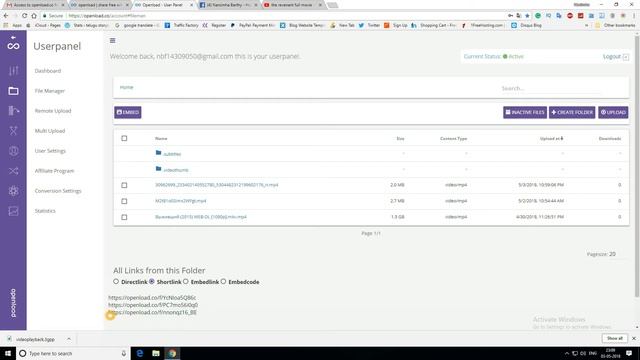This screenshot has width=640, height=360.
Task: Open Affiliate Program menu item
Action: point(54,171)
